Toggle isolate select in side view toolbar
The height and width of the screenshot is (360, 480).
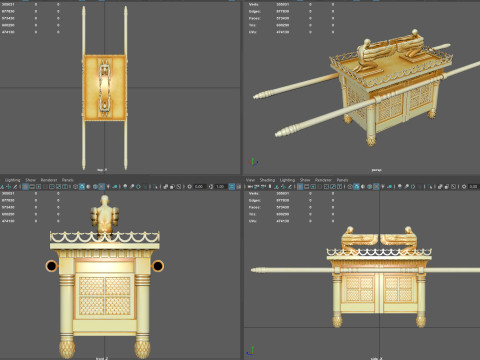[430, 187]
